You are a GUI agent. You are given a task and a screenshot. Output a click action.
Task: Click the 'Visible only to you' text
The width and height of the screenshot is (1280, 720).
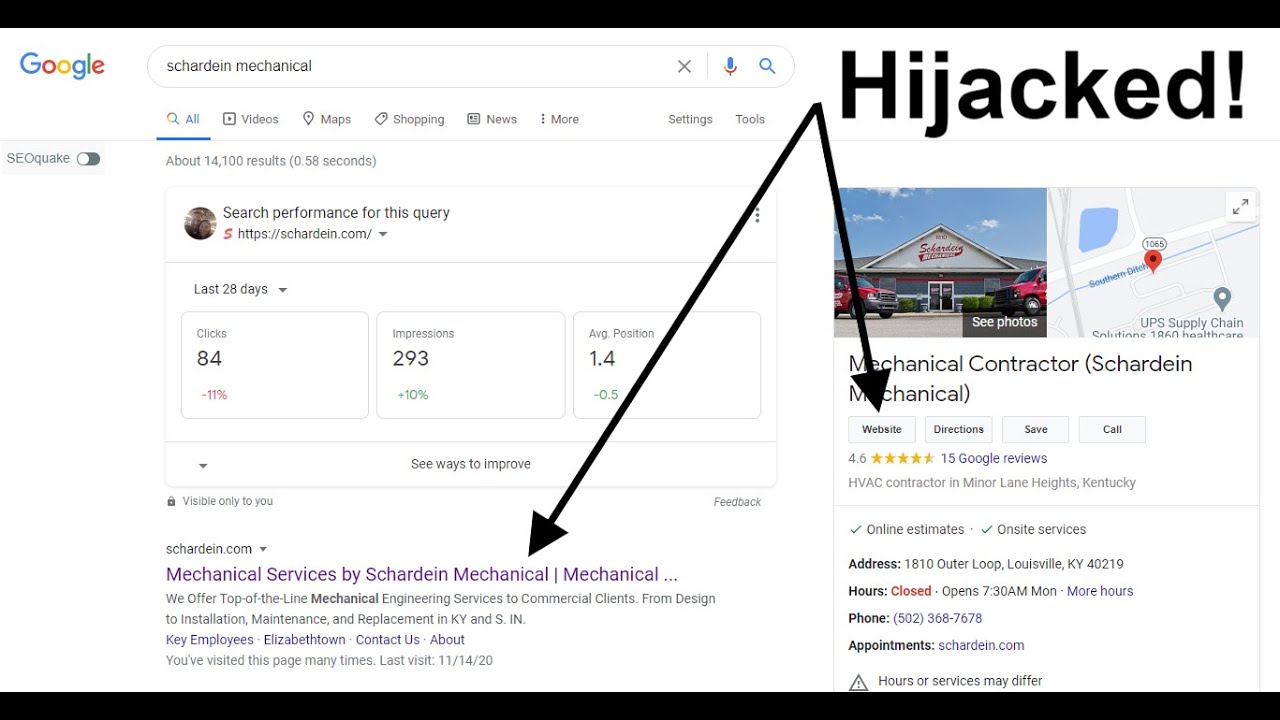228,501
